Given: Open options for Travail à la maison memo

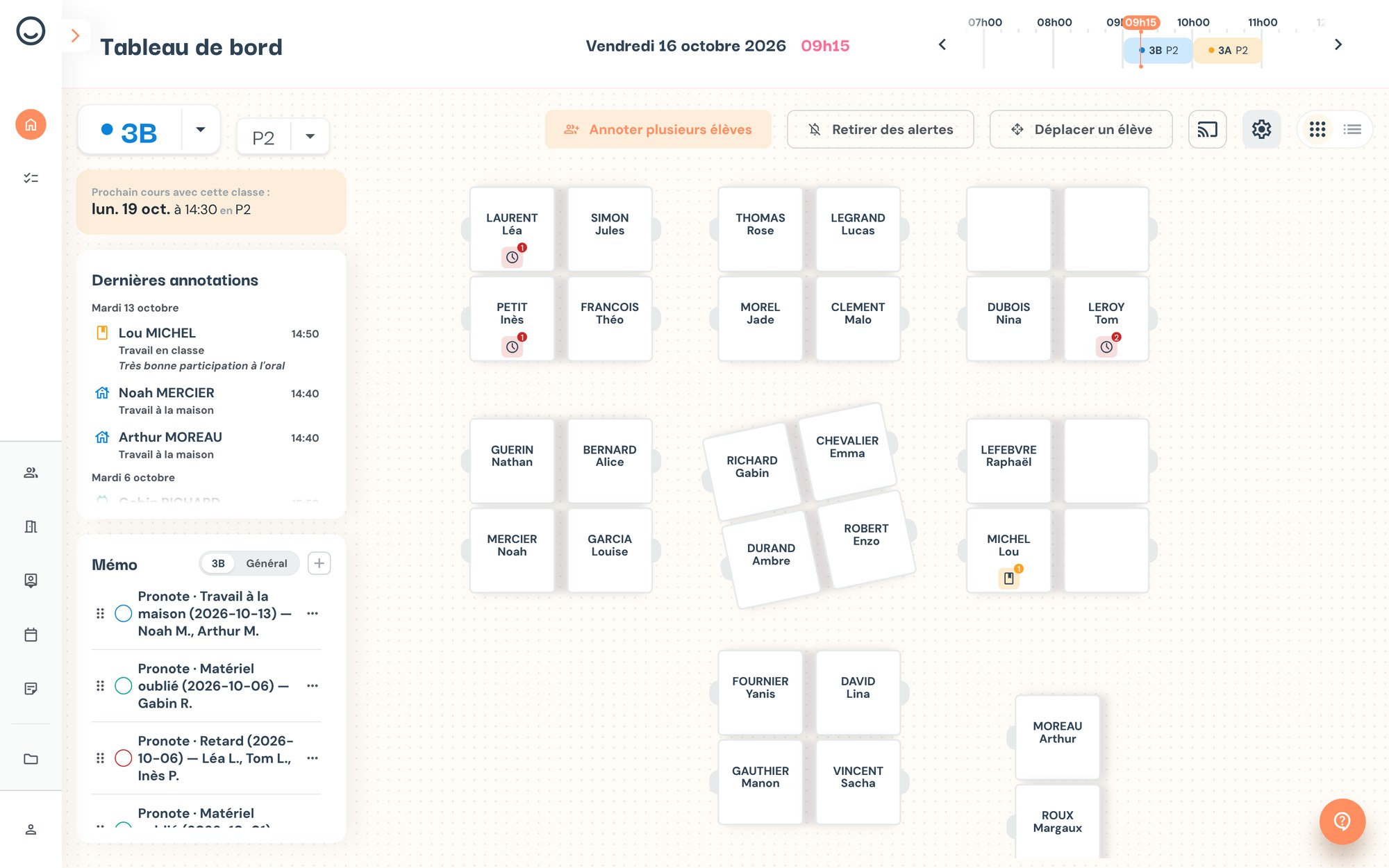Looking at the screenshot, I should pos(313,614).
